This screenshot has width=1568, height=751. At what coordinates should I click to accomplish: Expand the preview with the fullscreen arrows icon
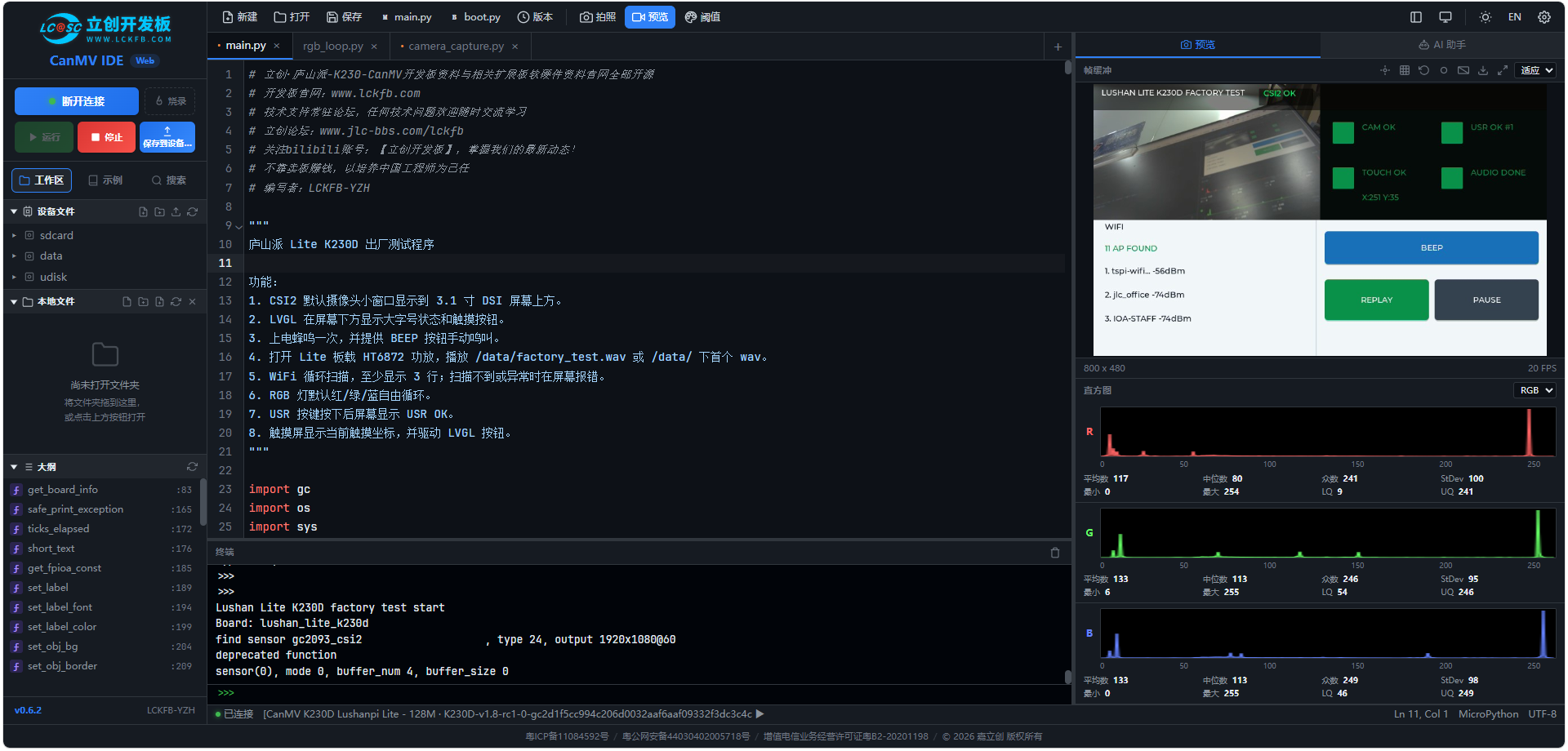(x=1503, y=70)
